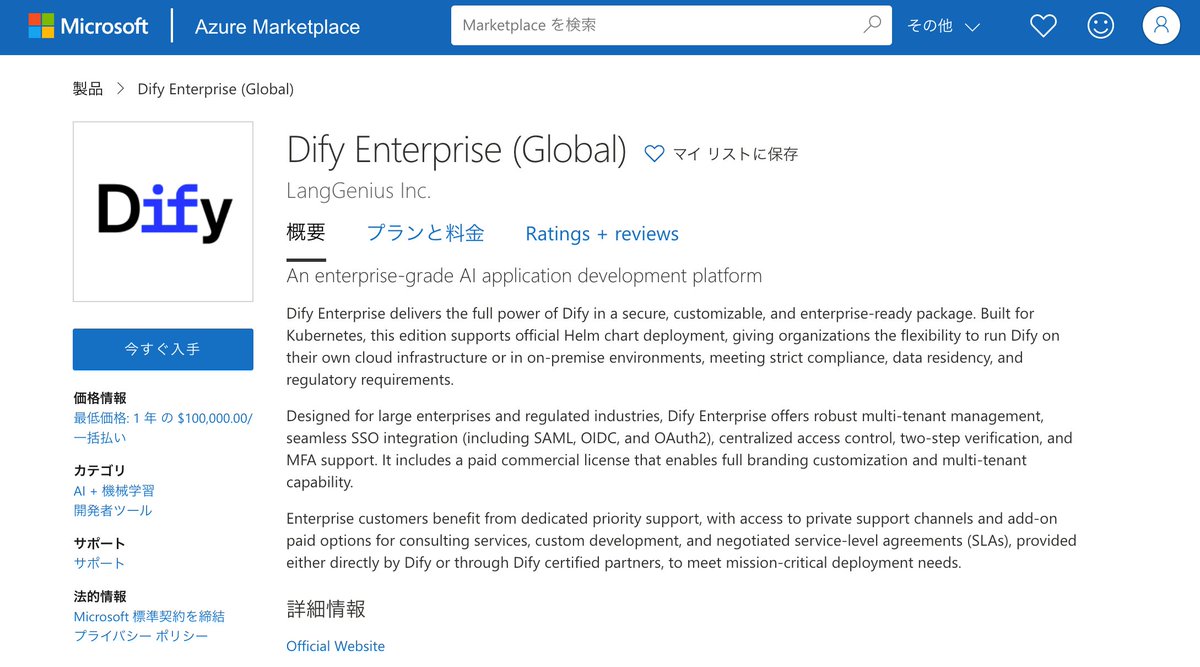Go to 製品 breadcrumb link

pos(88,89)
